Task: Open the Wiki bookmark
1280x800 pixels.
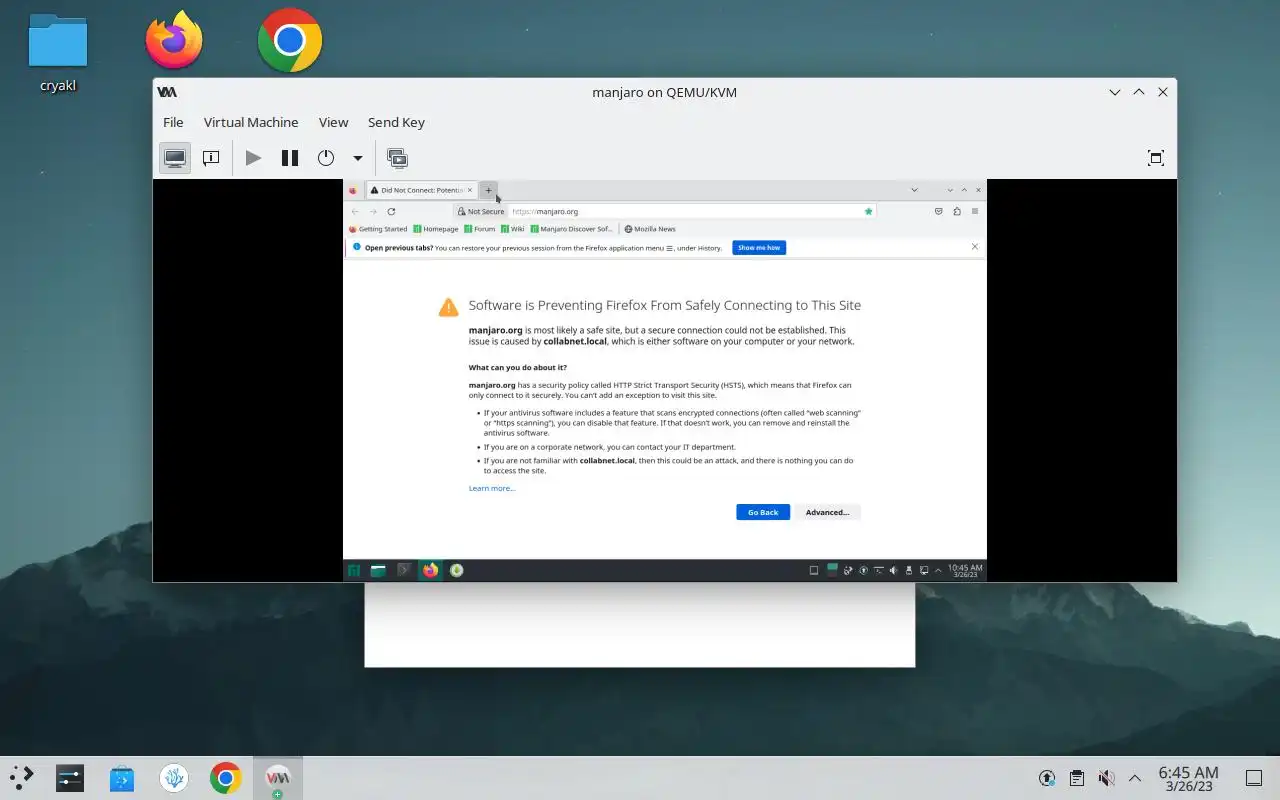Action: pyautogui.click(x=513, y=229)
